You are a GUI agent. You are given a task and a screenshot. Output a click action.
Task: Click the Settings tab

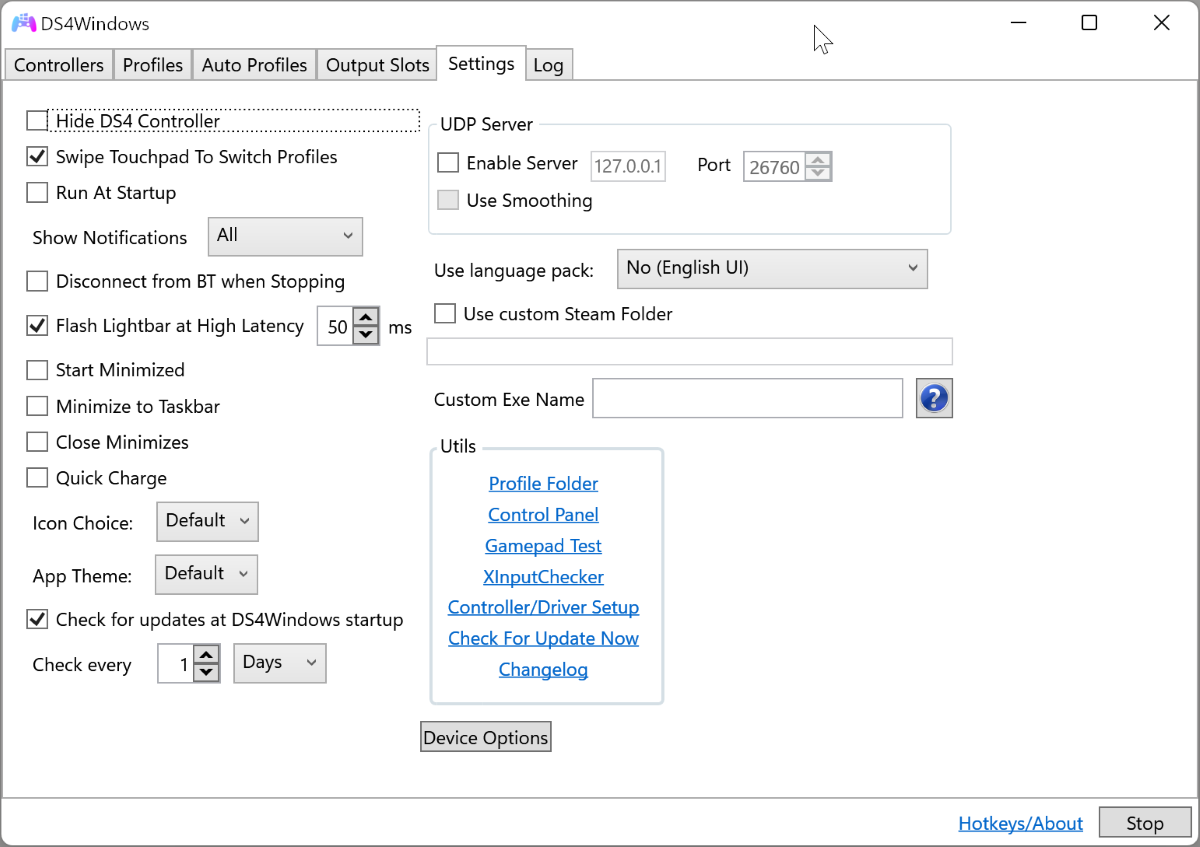tap(481, 63)
